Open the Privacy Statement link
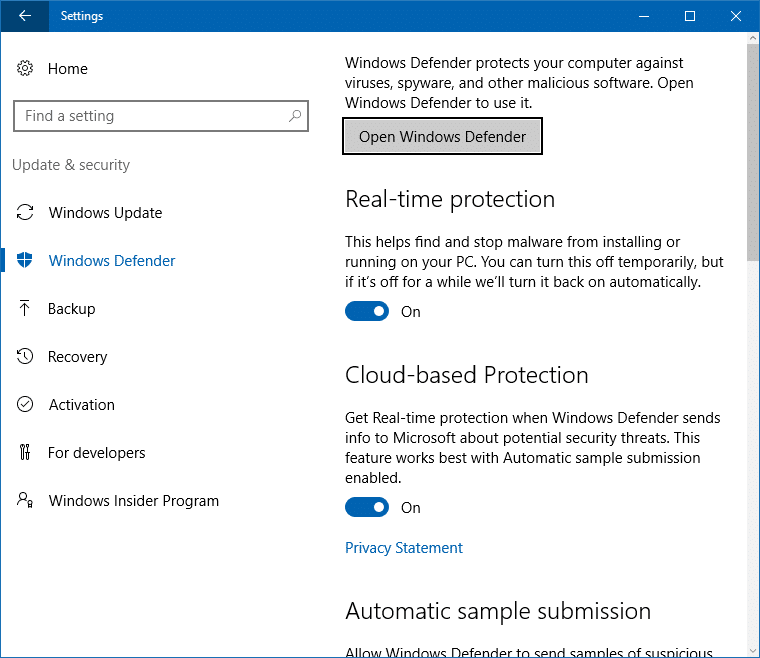Viewport: 760px width, 658px height. (404, 548)
